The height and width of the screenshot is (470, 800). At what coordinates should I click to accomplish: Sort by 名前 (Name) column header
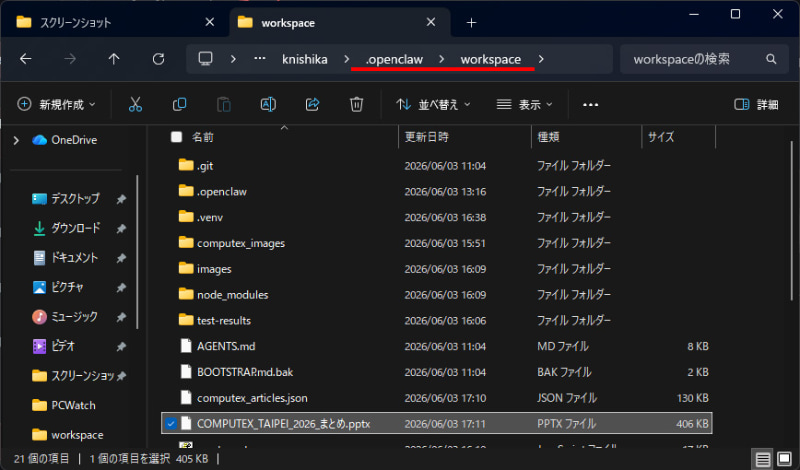(x=203, y=137)
